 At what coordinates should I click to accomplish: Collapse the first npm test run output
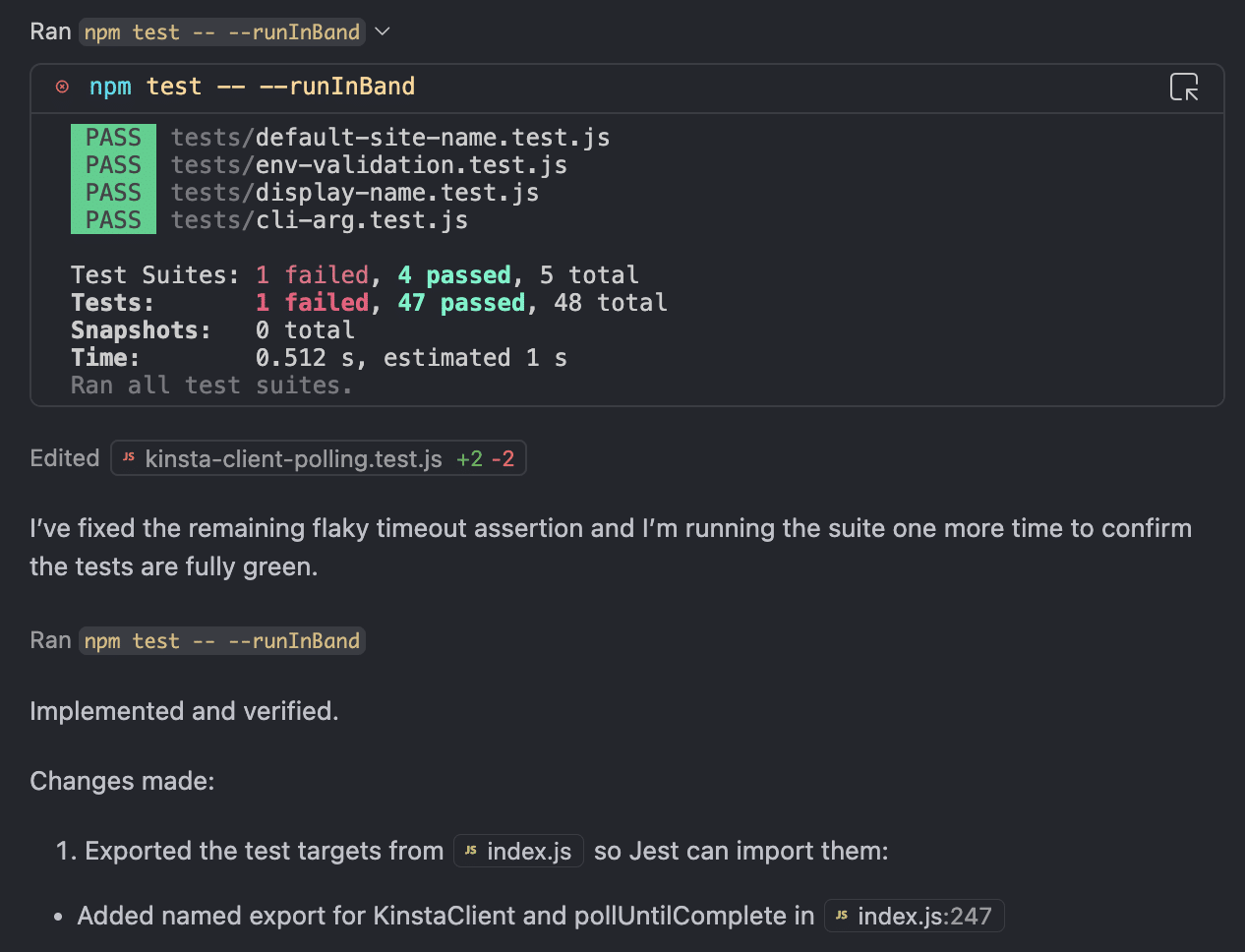click(383, 31)
